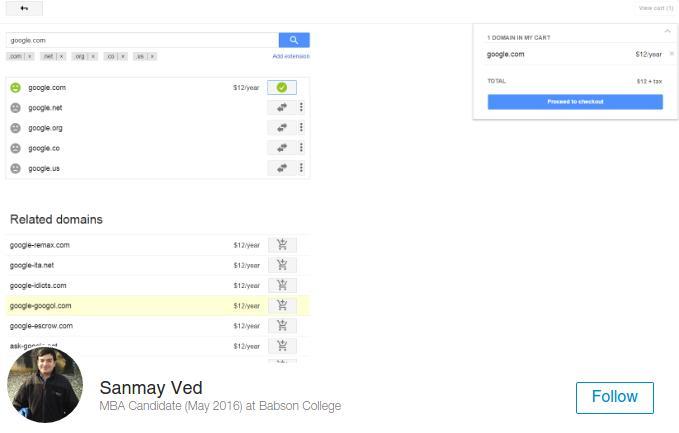Remove the .org extension filter chip
Viewport: 679px width, 433px height.
(93, 57)
